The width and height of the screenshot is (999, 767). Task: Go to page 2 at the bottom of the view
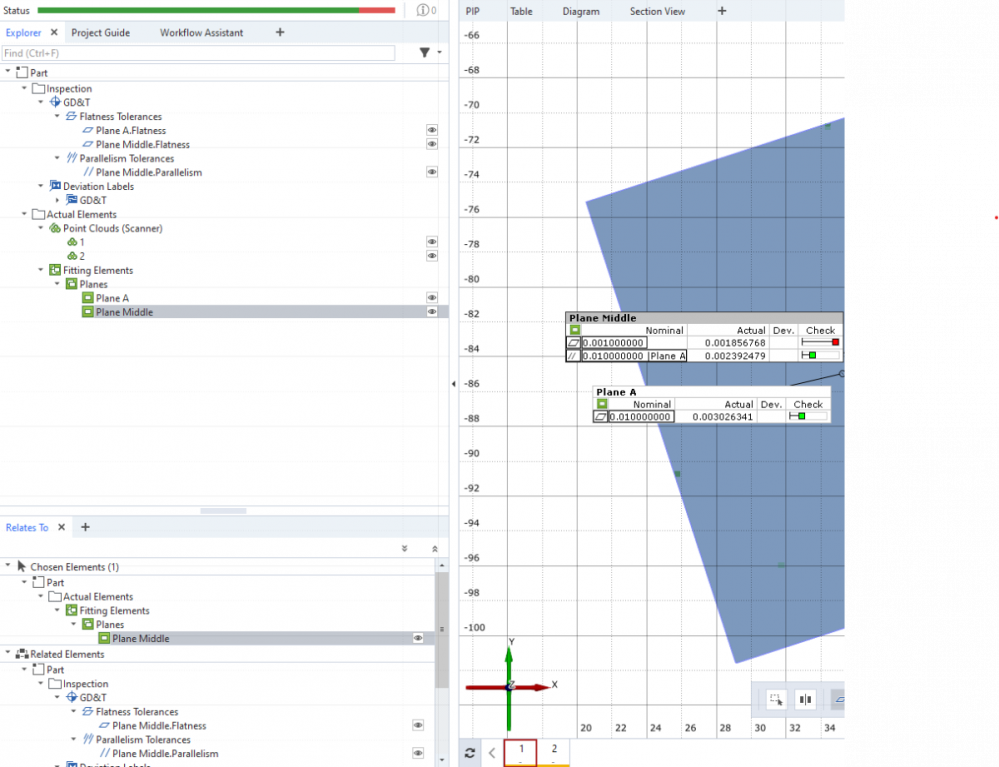[554, 749]
